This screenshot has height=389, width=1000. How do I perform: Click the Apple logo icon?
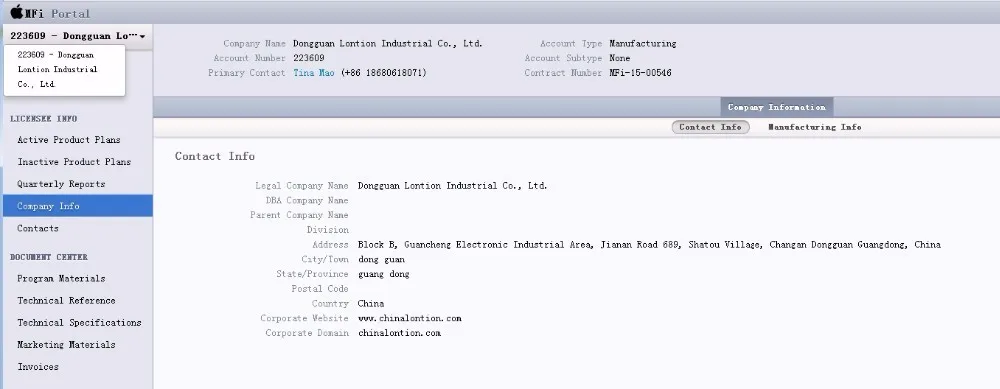point(17,11)
